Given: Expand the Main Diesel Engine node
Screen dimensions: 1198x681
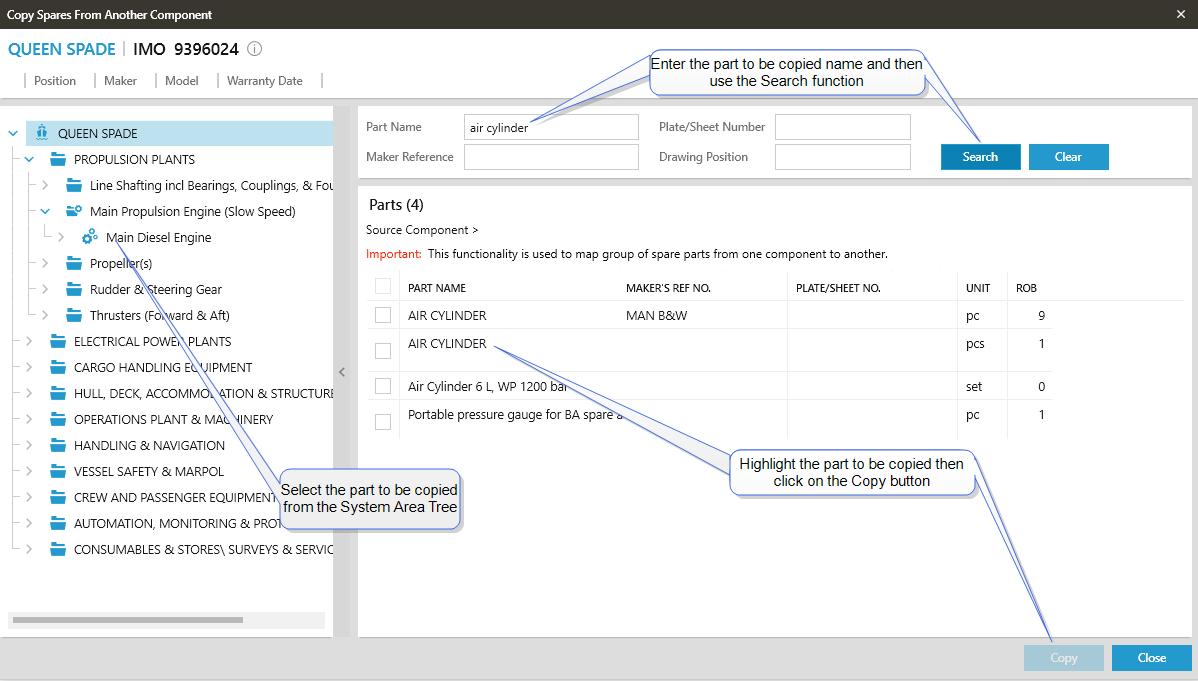Looking at the screenshot, I should [61, 237].
